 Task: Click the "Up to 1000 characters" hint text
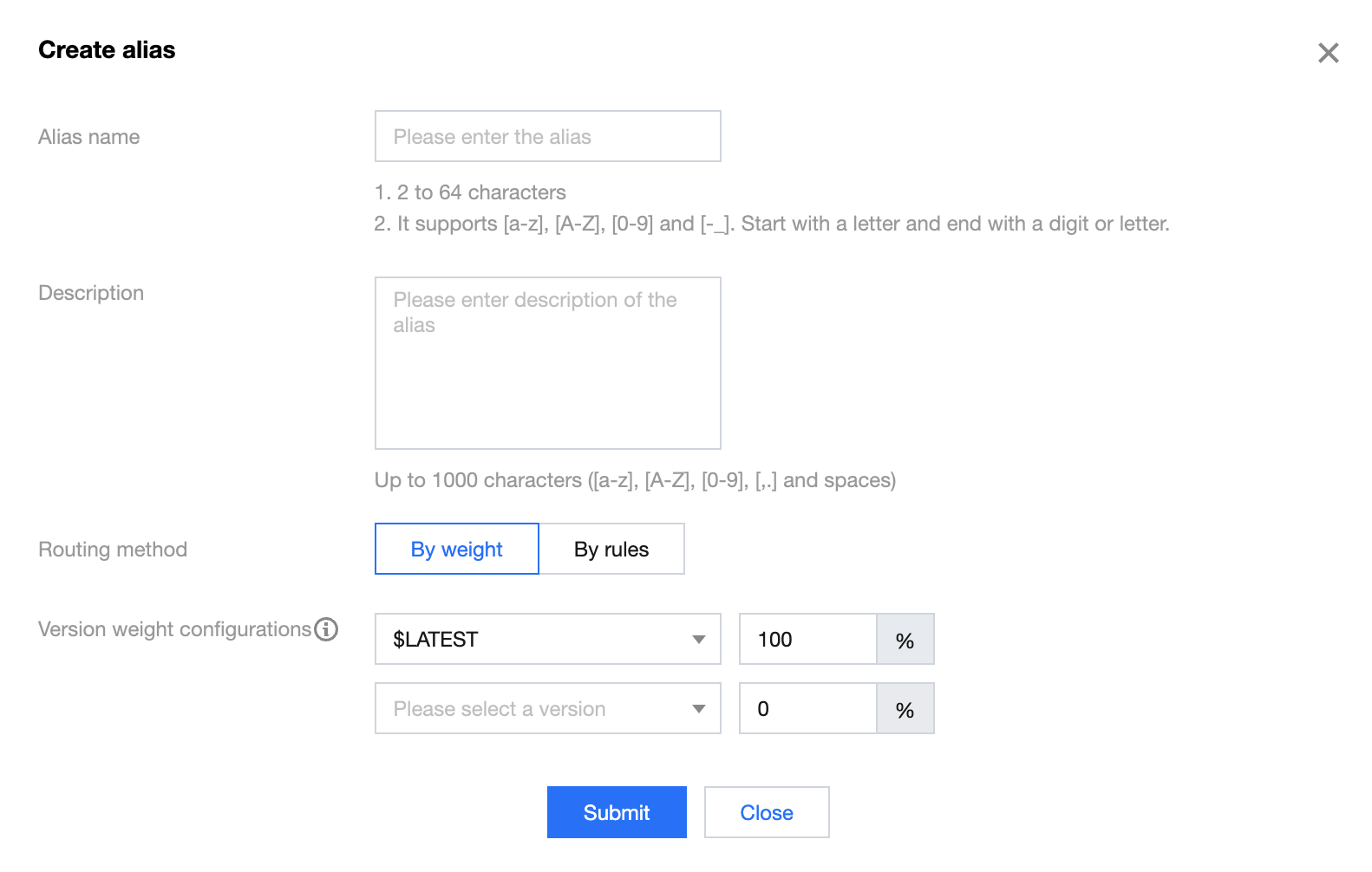pyautogui.click(x=635, y=480)
